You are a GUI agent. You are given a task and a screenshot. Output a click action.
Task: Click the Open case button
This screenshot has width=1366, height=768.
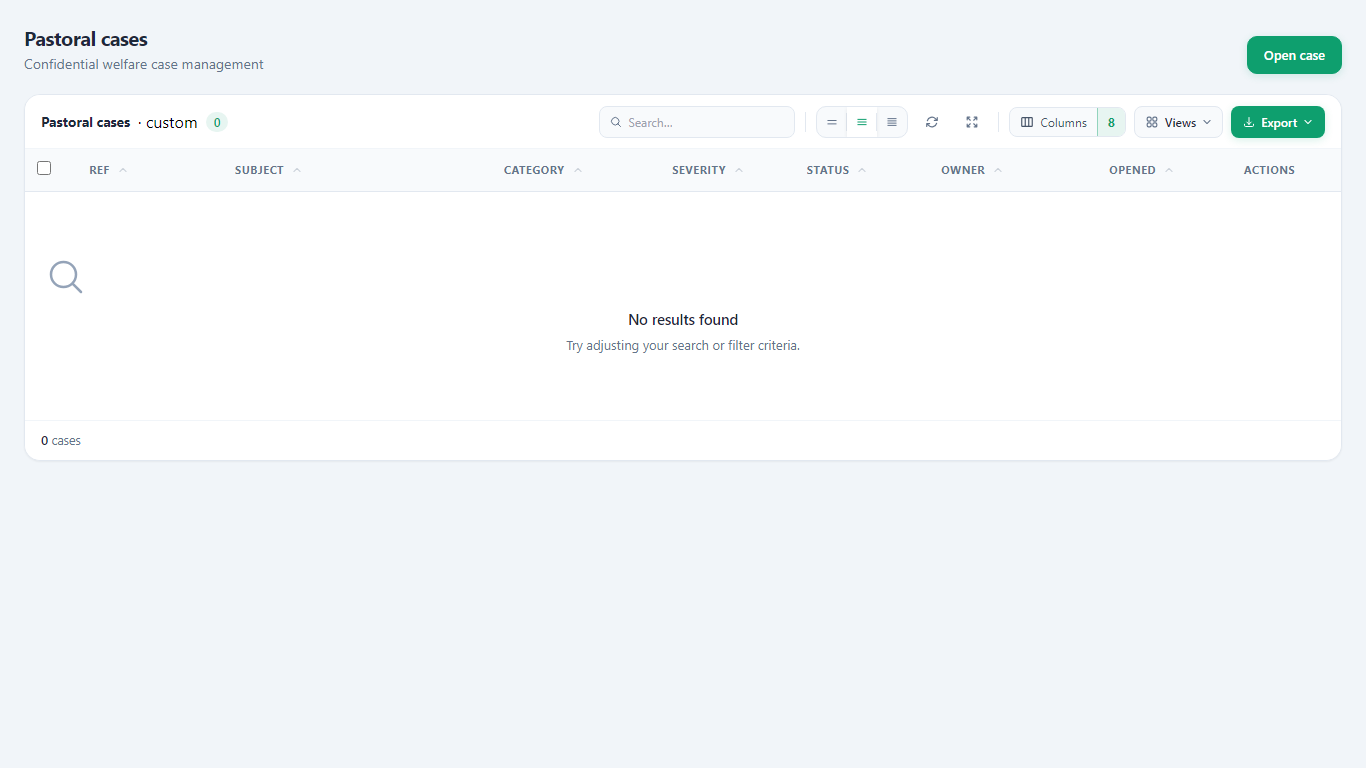pos(1294,55)
